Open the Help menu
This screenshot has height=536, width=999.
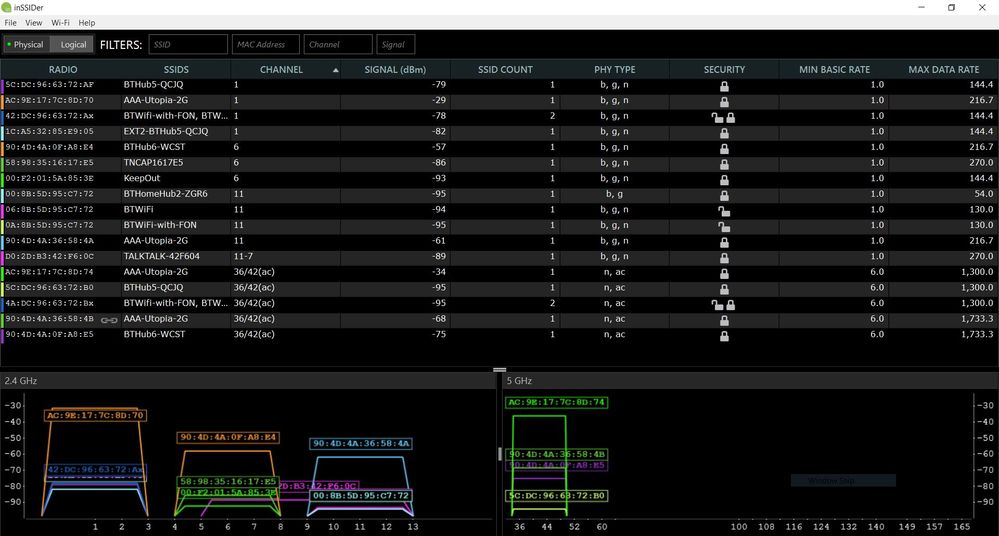[x=87, y=23]
